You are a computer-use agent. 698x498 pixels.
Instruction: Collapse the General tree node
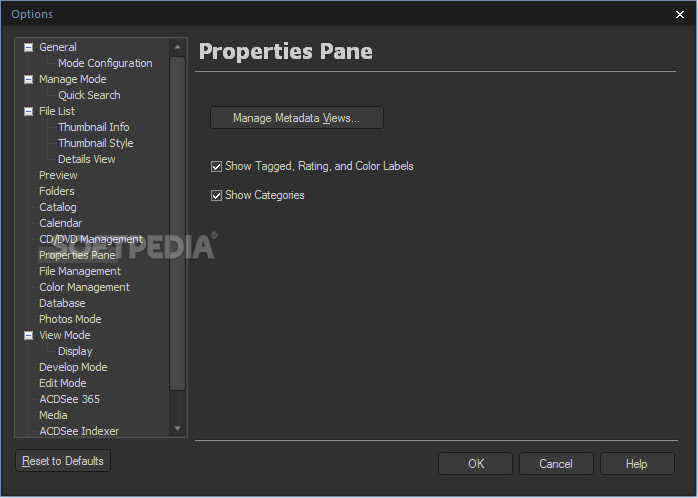click(x=28, y=47)
